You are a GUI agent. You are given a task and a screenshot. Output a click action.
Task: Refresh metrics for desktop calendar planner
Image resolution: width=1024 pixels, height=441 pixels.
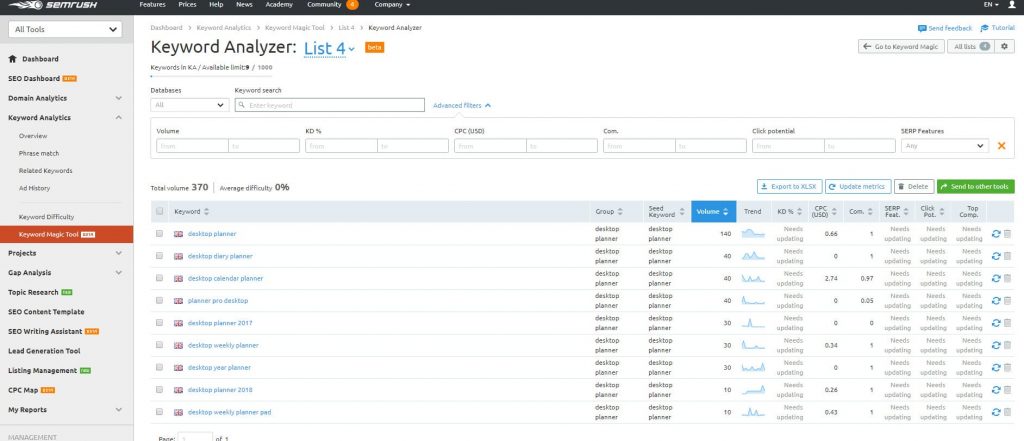[x=996, y=278]
